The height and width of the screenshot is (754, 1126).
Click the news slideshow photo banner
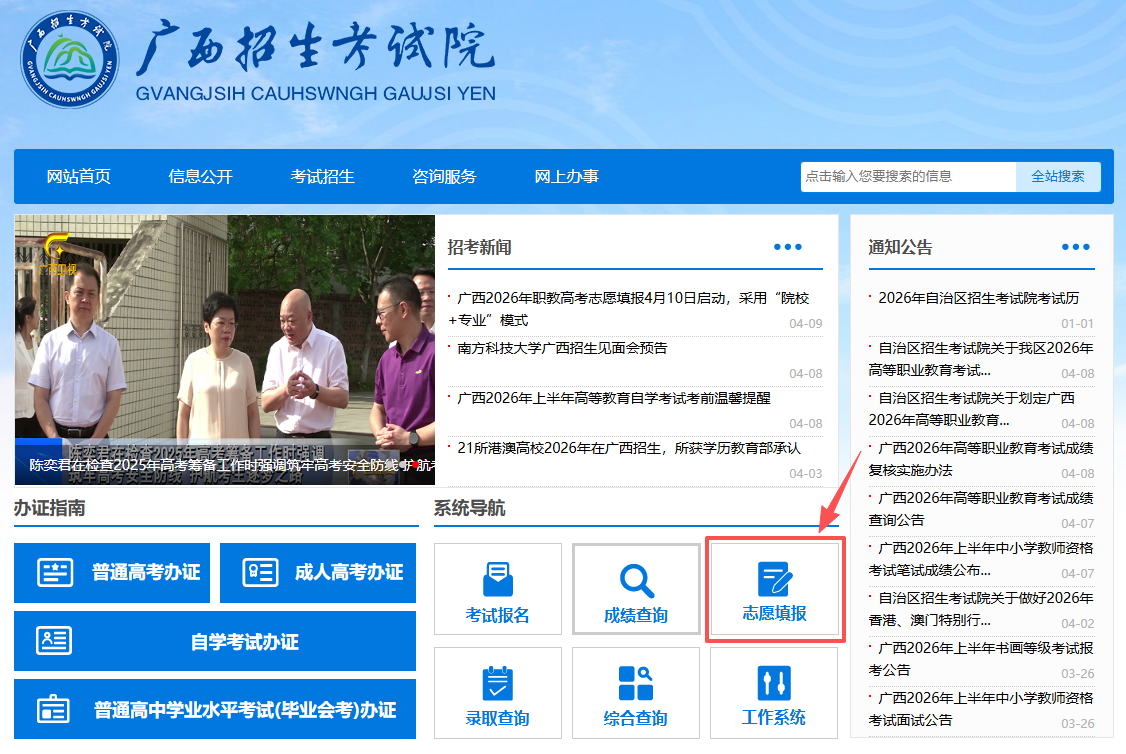(225, 340)
